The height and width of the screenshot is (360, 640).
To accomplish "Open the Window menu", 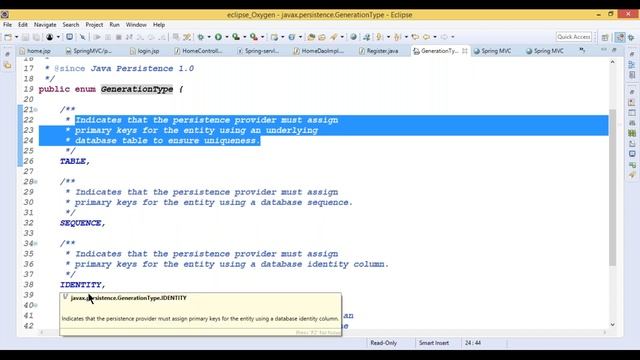I will 136,24.
